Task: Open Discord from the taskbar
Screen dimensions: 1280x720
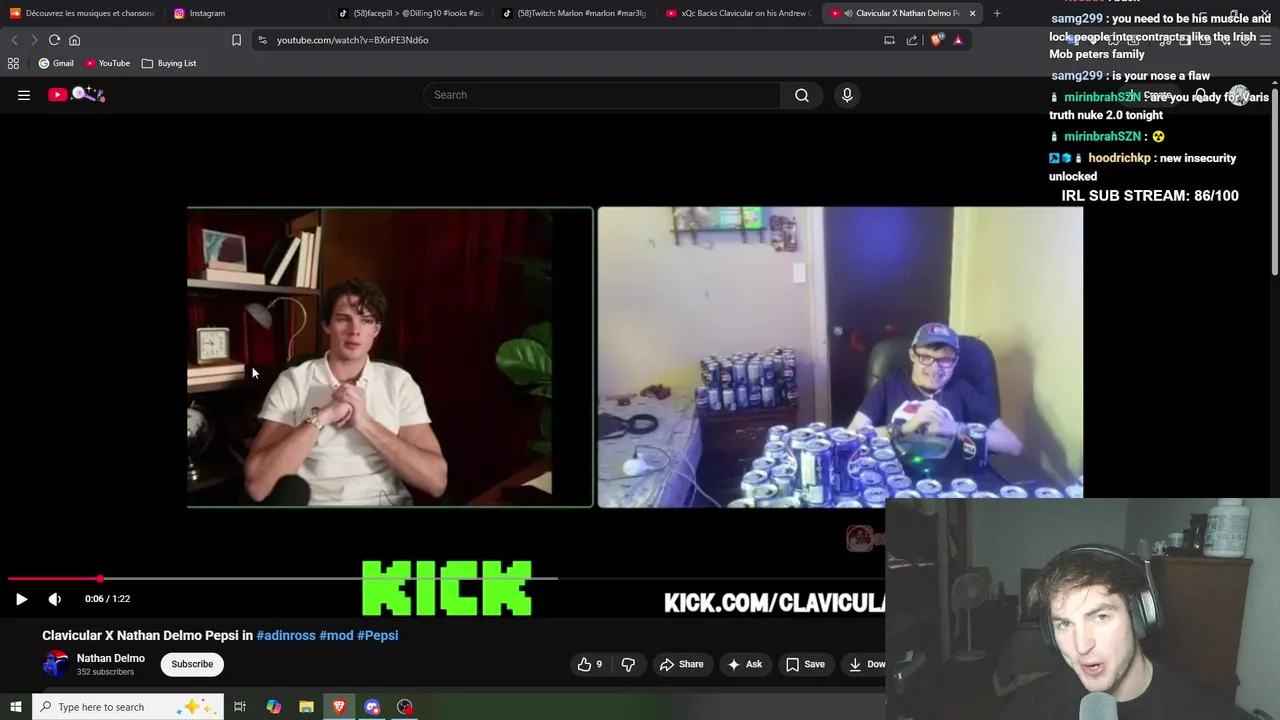Action: coord(372,707)
